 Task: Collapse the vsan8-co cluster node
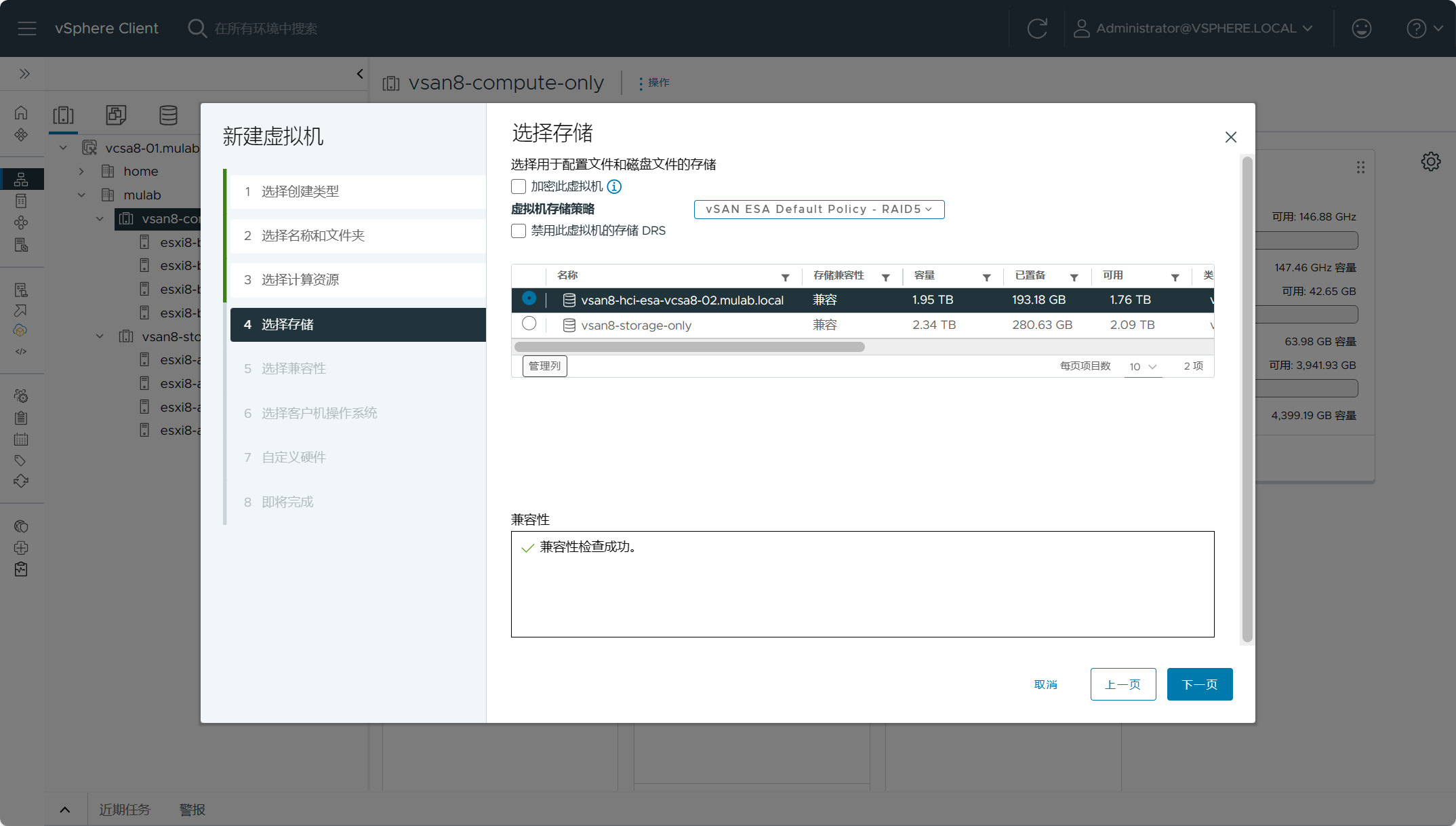coord(100,218)
